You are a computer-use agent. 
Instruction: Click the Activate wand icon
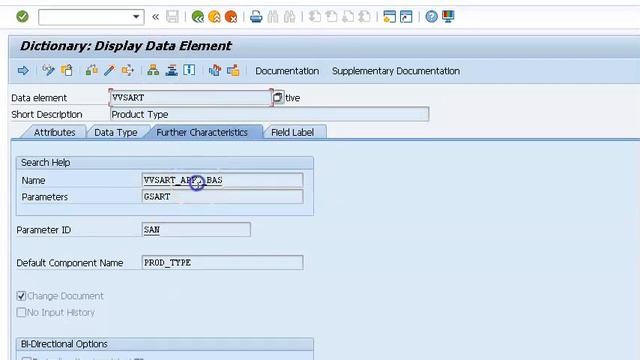tap(109, 71)
